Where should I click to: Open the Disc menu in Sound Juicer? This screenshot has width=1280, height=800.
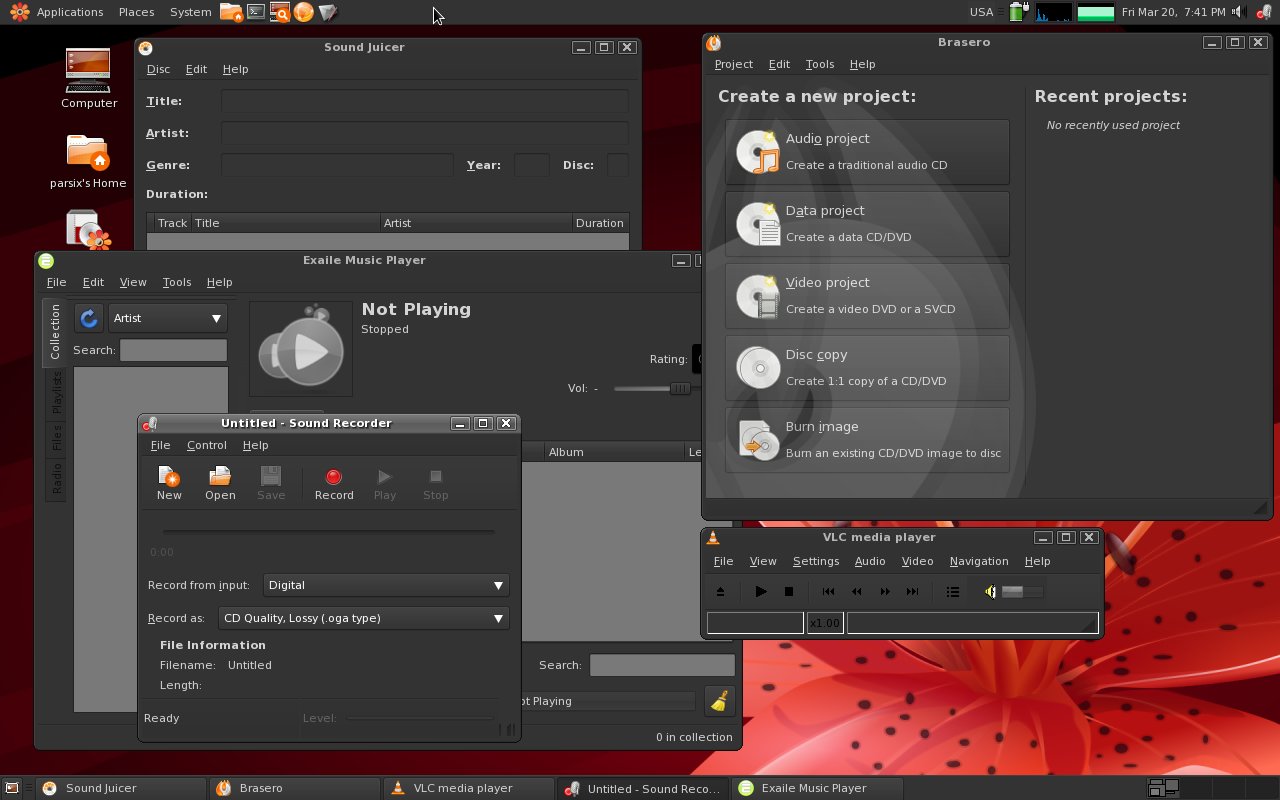pos(158,69)
